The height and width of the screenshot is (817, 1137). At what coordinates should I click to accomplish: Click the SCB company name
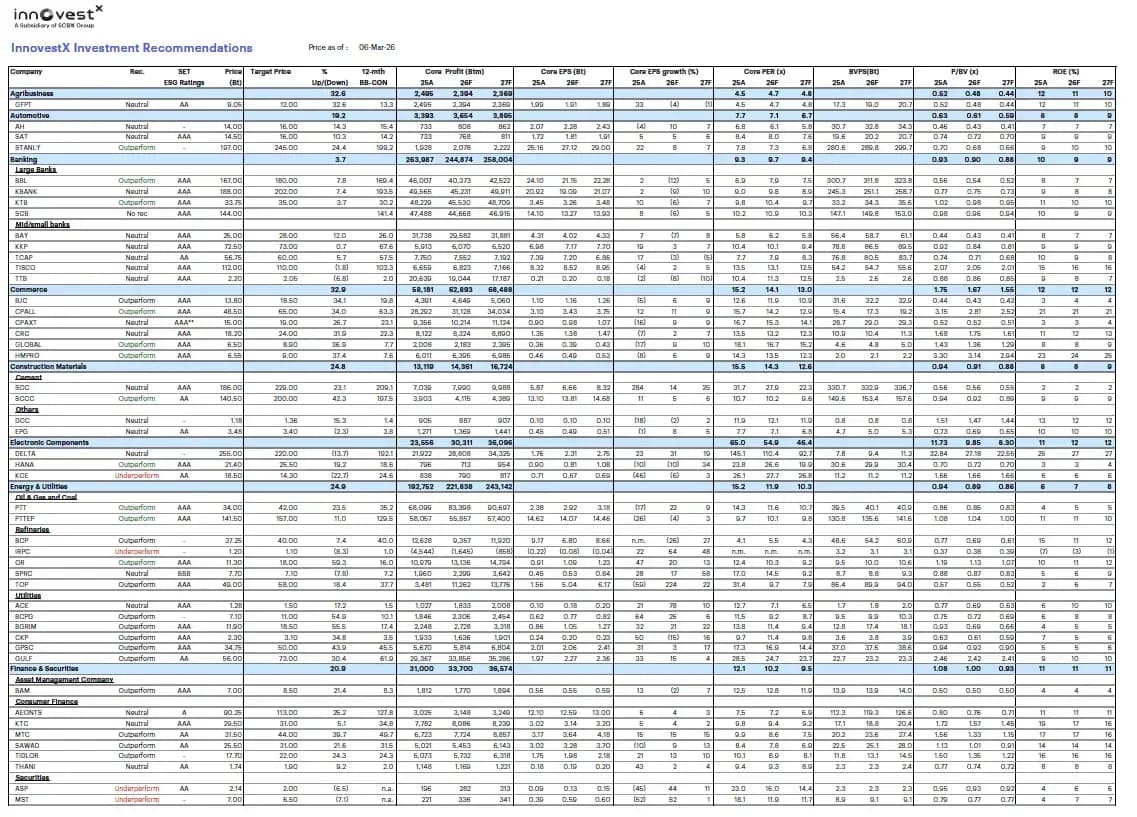pos(21,213)
